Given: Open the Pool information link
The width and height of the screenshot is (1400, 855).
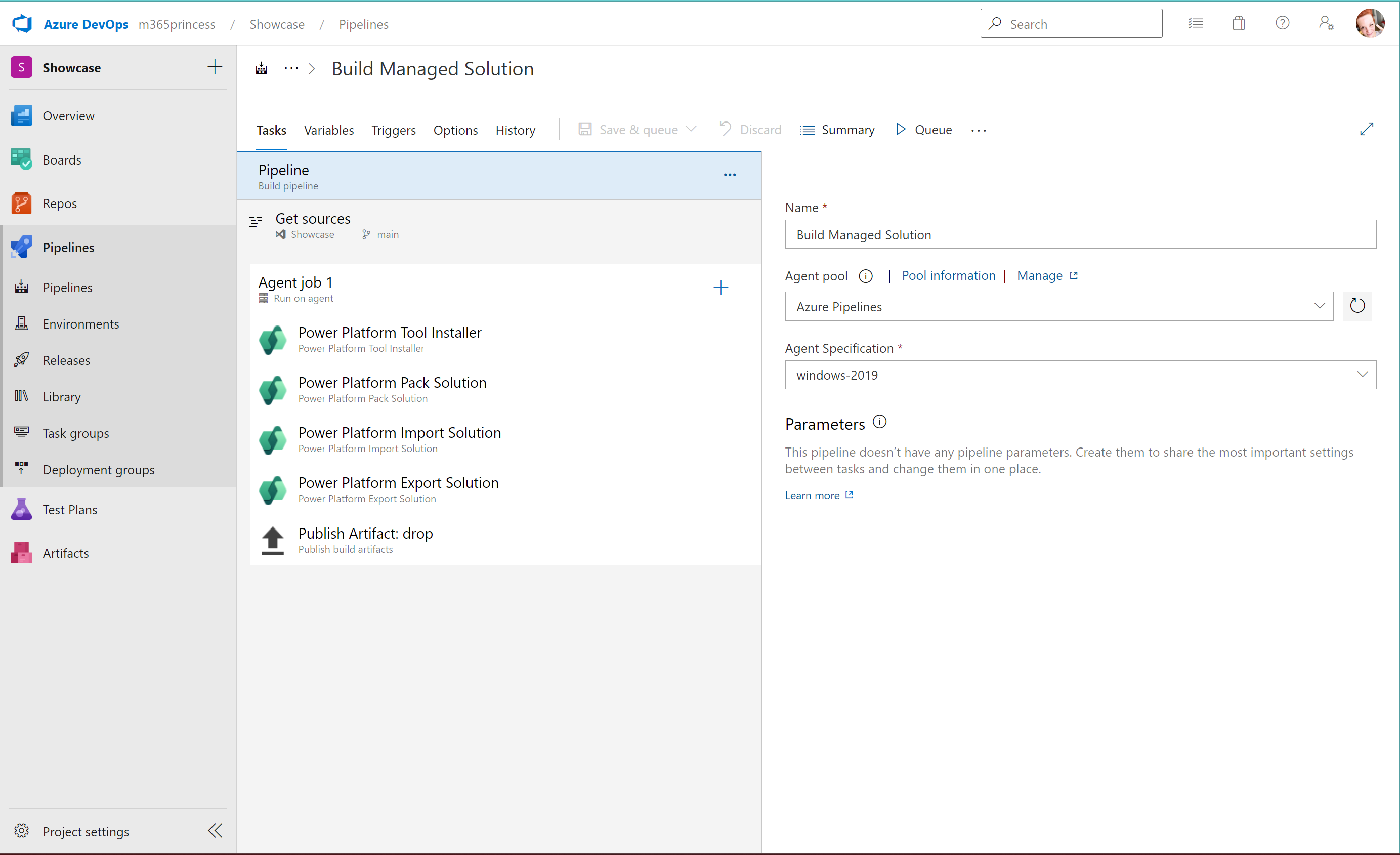Looking at the screenshot, I should point(948,276).
